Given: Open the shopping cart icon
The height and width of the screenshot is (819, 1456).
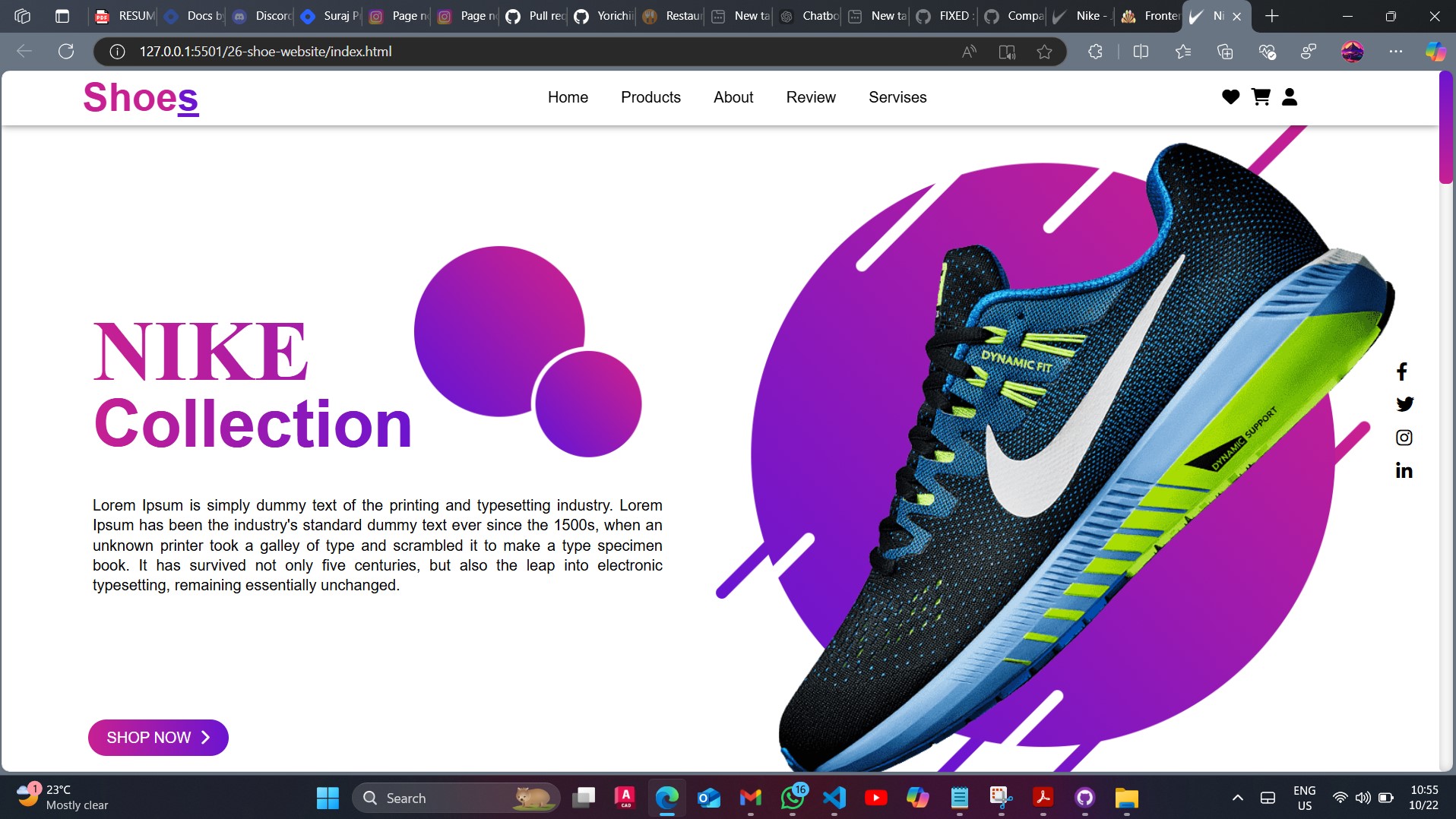Looking at the screenshot, I should point(1261,97).
